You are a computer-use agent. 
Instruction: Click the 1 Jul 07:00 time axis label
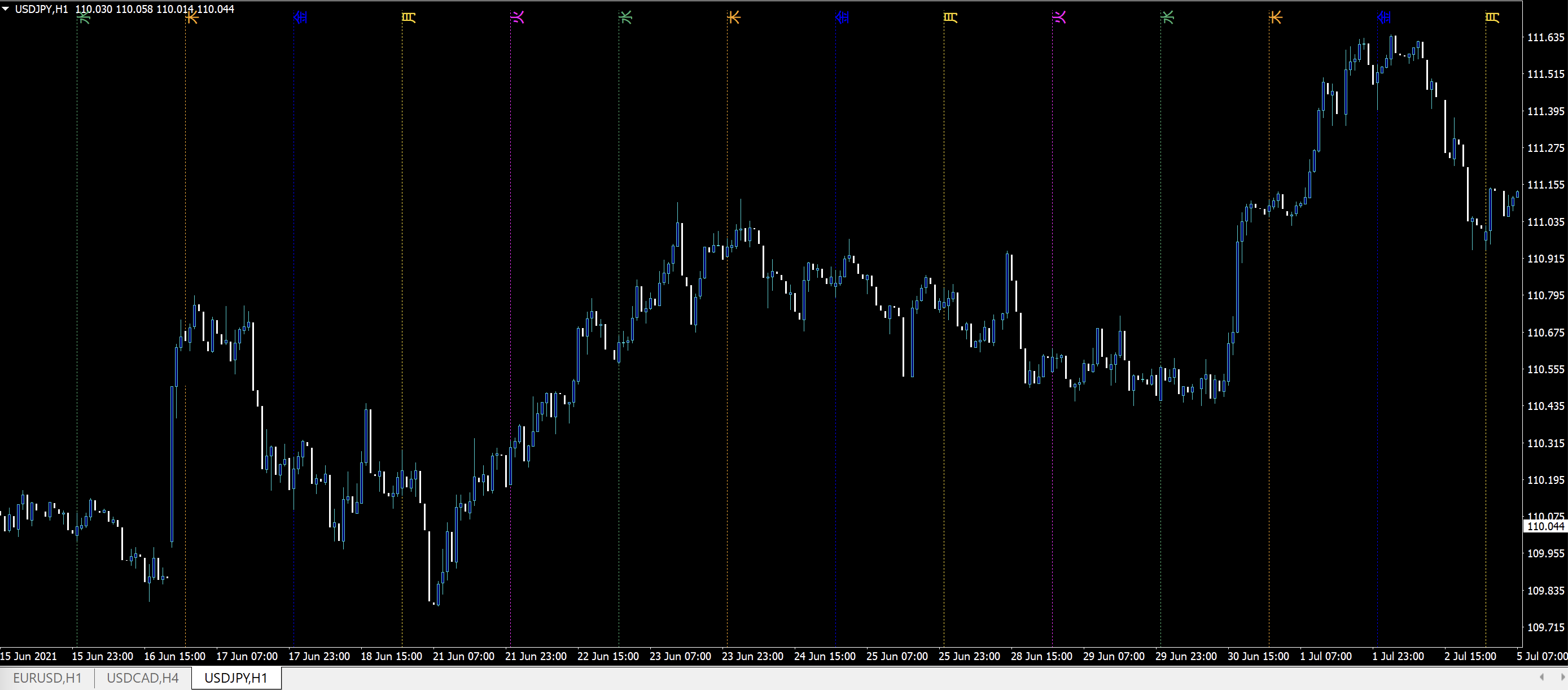click(1326, 656)
